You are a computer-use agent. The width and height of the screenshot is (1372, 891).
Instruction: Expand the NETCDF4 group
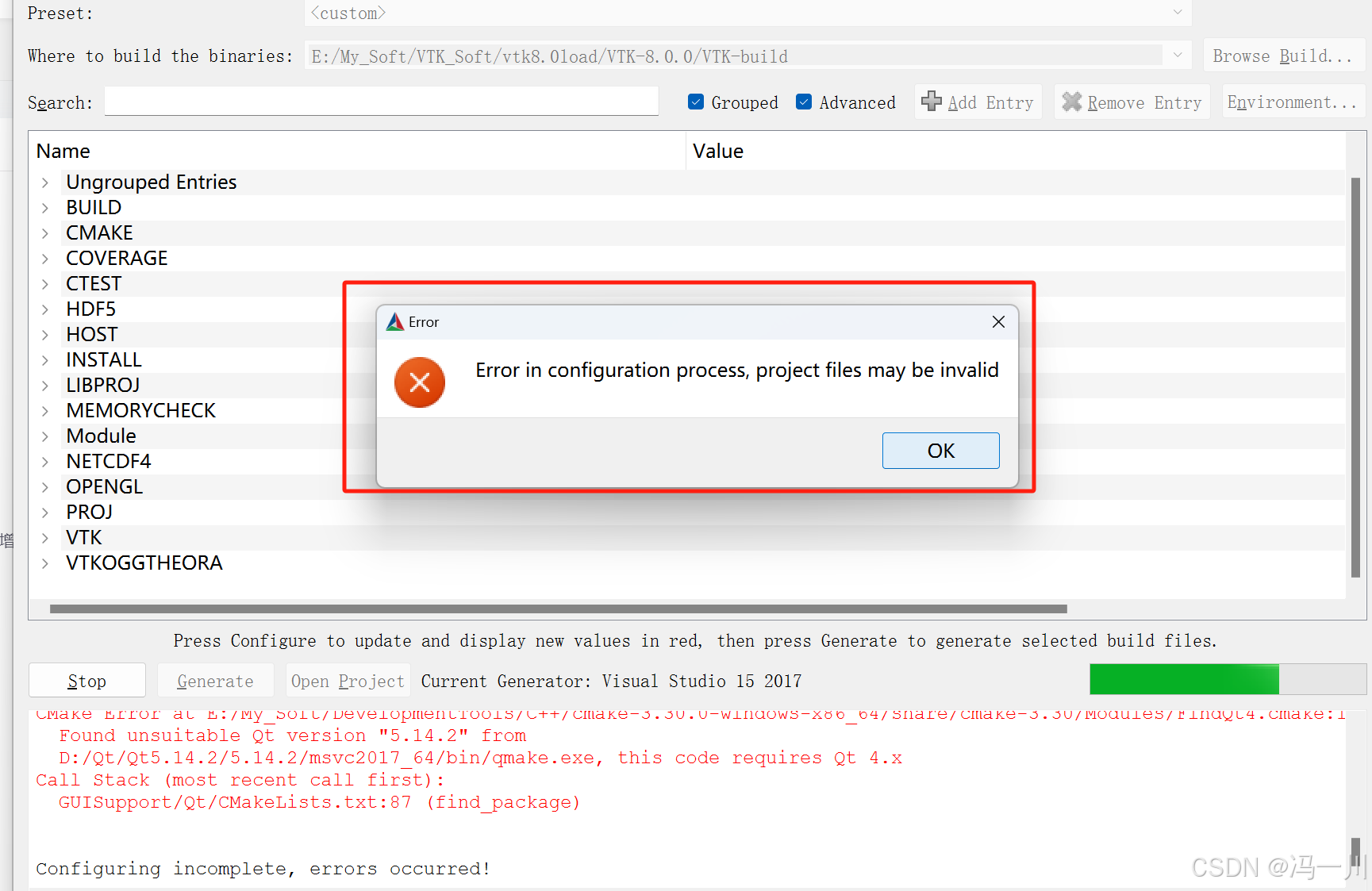click(x=45, y=462)
